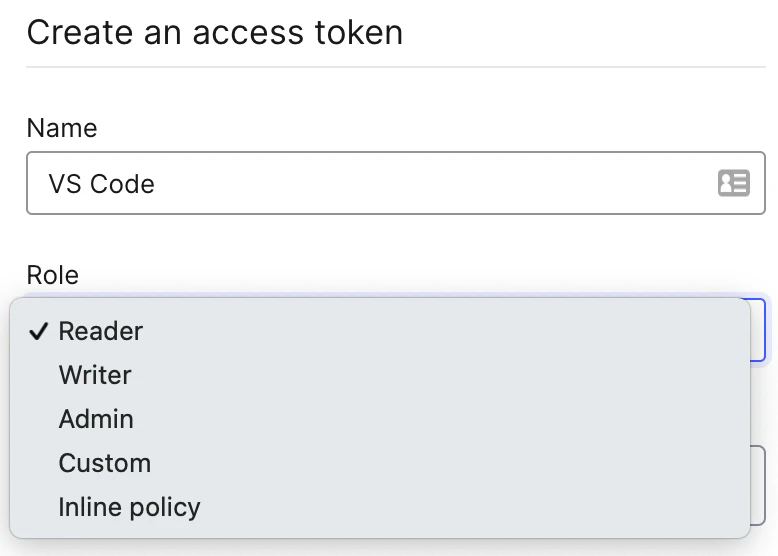Image resolution: width=778 pixels, height=556 pixels.
Task: Click the "Create an access token" heading
Action: click(214, 32)
